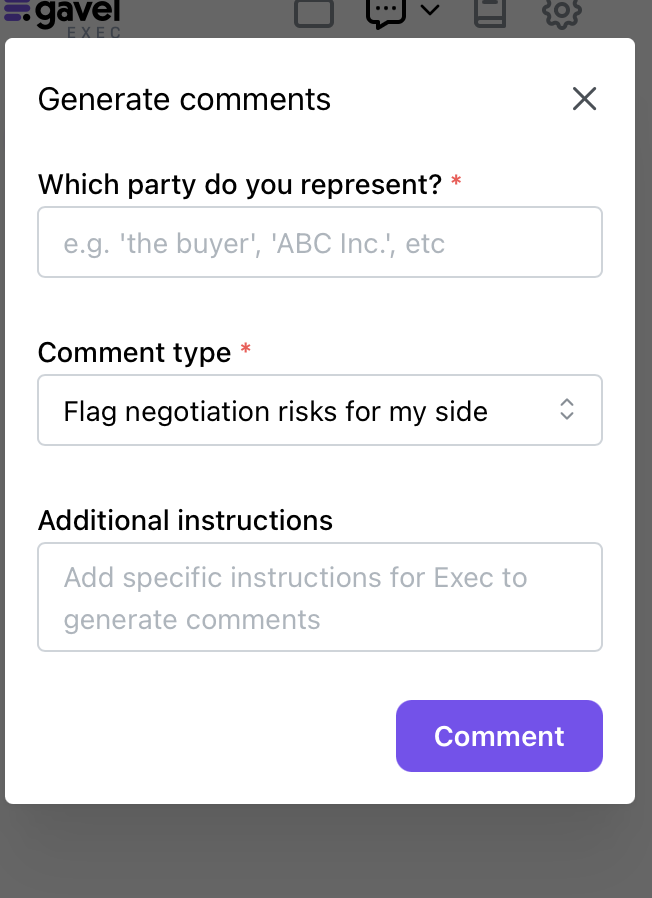Screen dimensions: 652x898
Task: Open the book library icon
Action: [489, 13]
